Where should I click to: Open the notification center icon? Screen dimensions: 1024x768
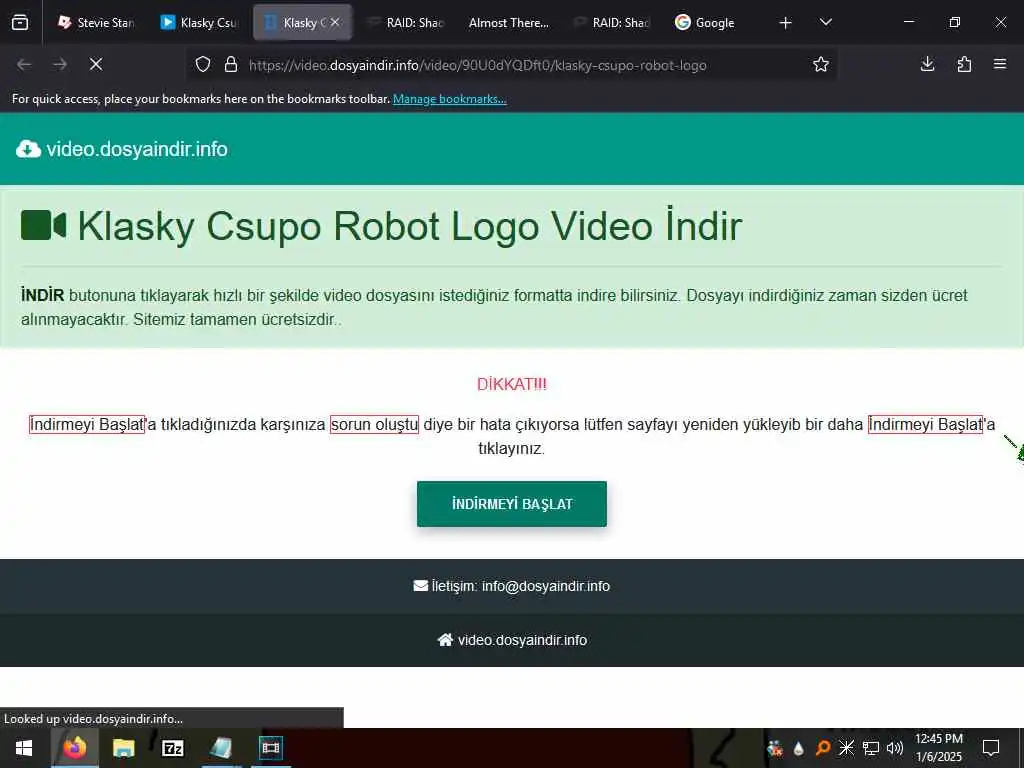[991, 748]
